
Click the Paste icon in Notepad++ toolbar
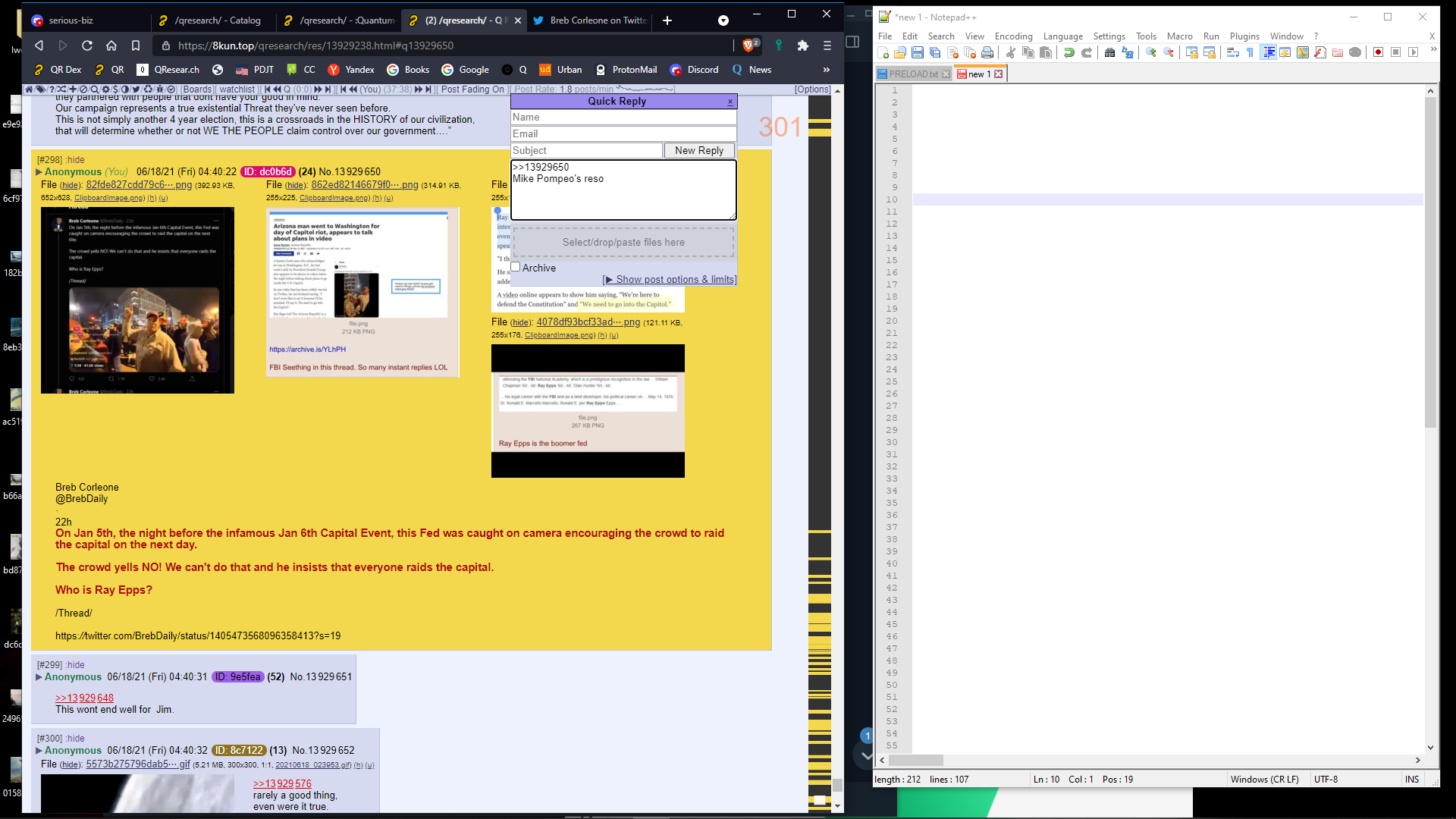1046,52
